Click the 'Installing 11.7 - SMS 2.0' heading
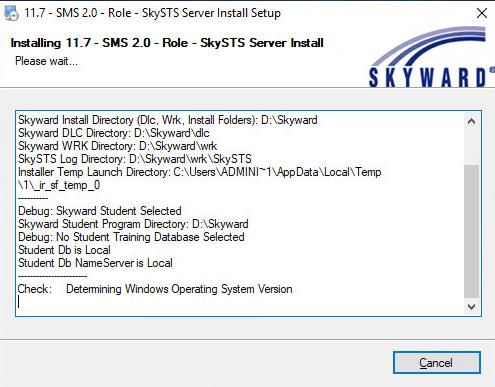 [x=167, y=43]
